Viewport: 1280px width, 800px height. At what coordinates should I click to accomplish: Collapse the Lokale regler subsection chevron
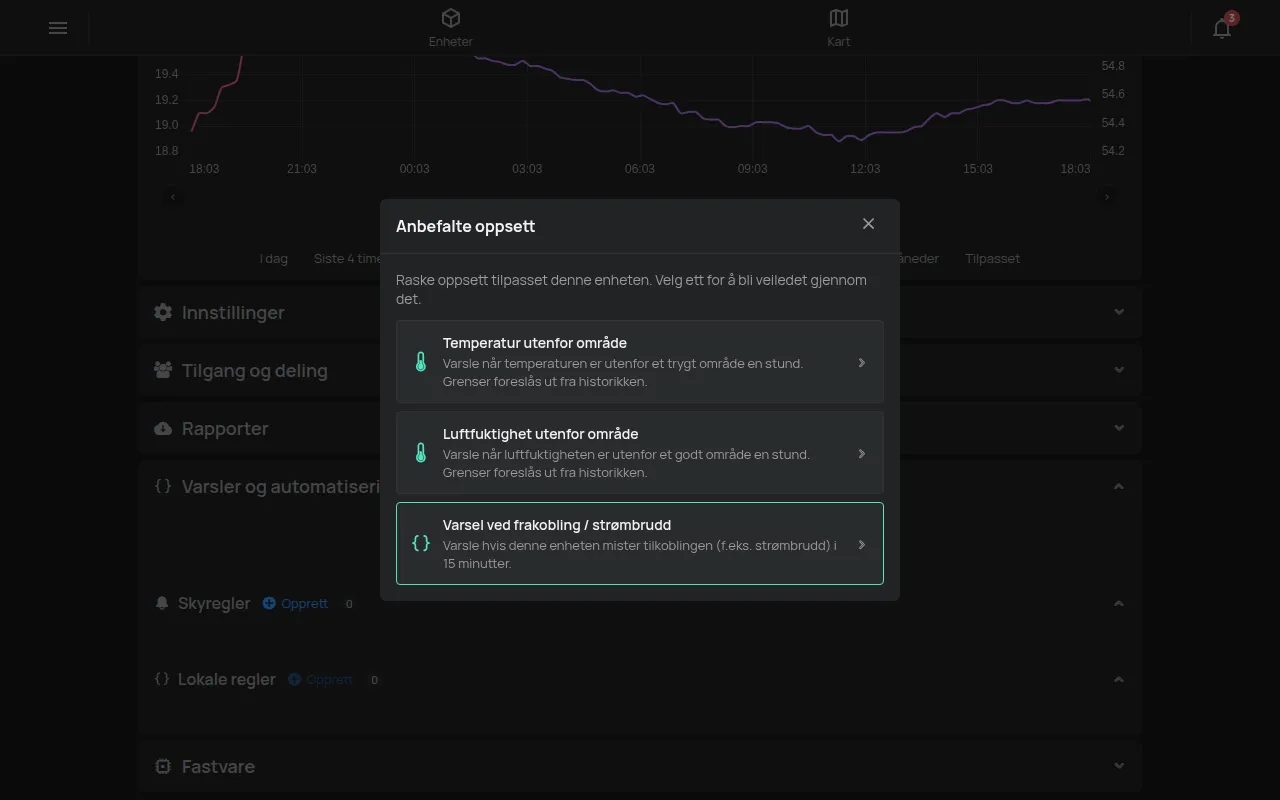pos(1119,679)
